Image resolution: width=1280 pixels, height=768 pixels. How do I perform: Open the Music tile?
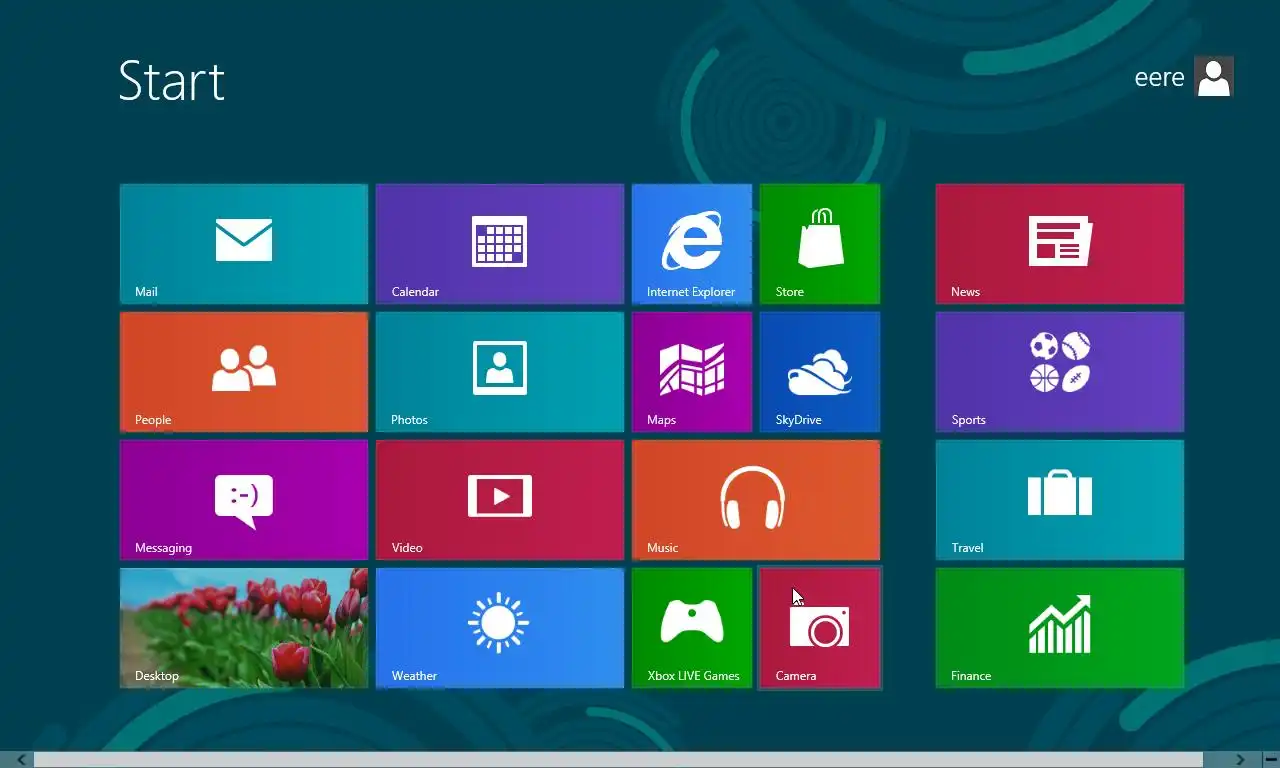pos(756,500)
